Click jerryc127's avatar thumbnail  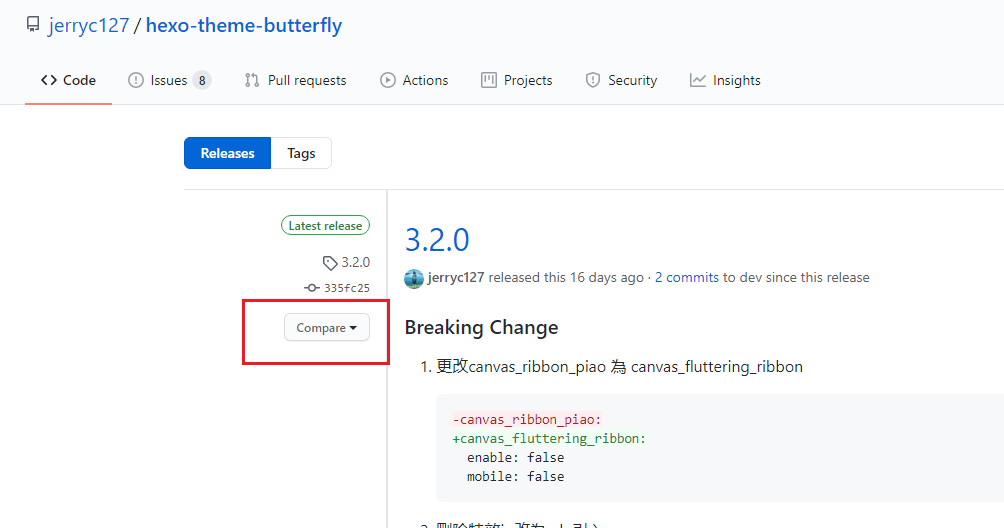[x=414, y=278]
